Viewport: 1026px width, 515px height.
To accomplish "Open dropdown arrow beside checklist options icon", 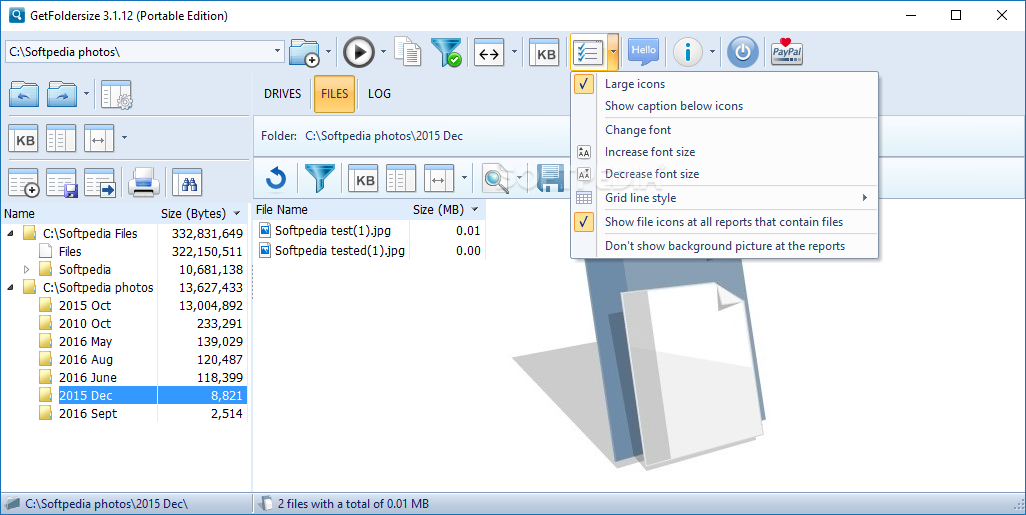I will coord(612,52).
